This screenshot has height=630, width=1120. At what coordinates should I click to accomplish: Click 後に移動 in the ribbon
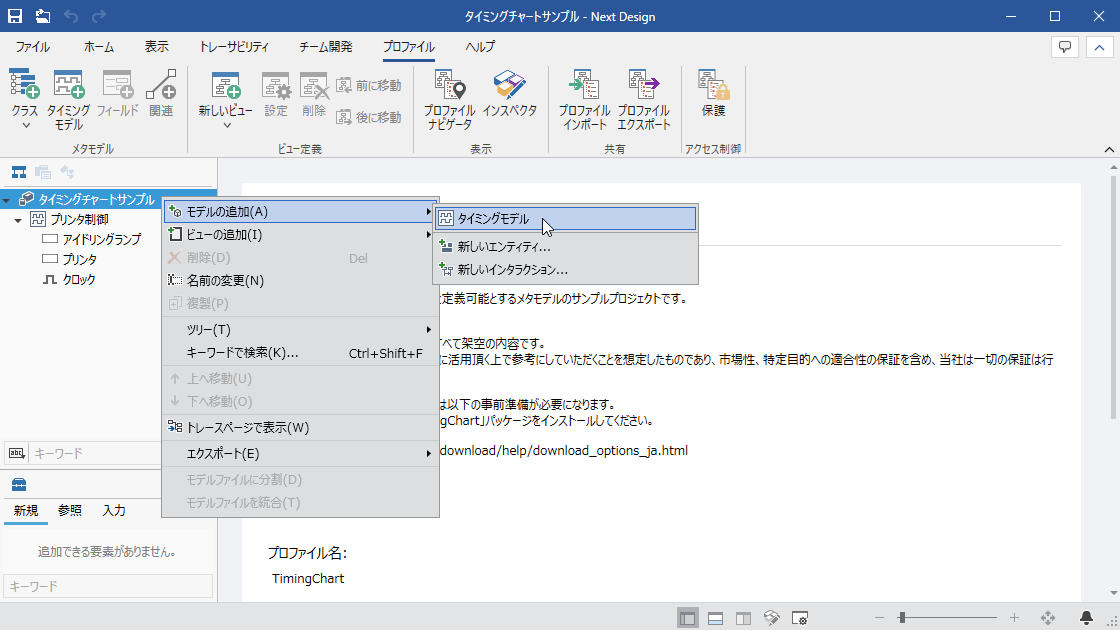(369, 117)
